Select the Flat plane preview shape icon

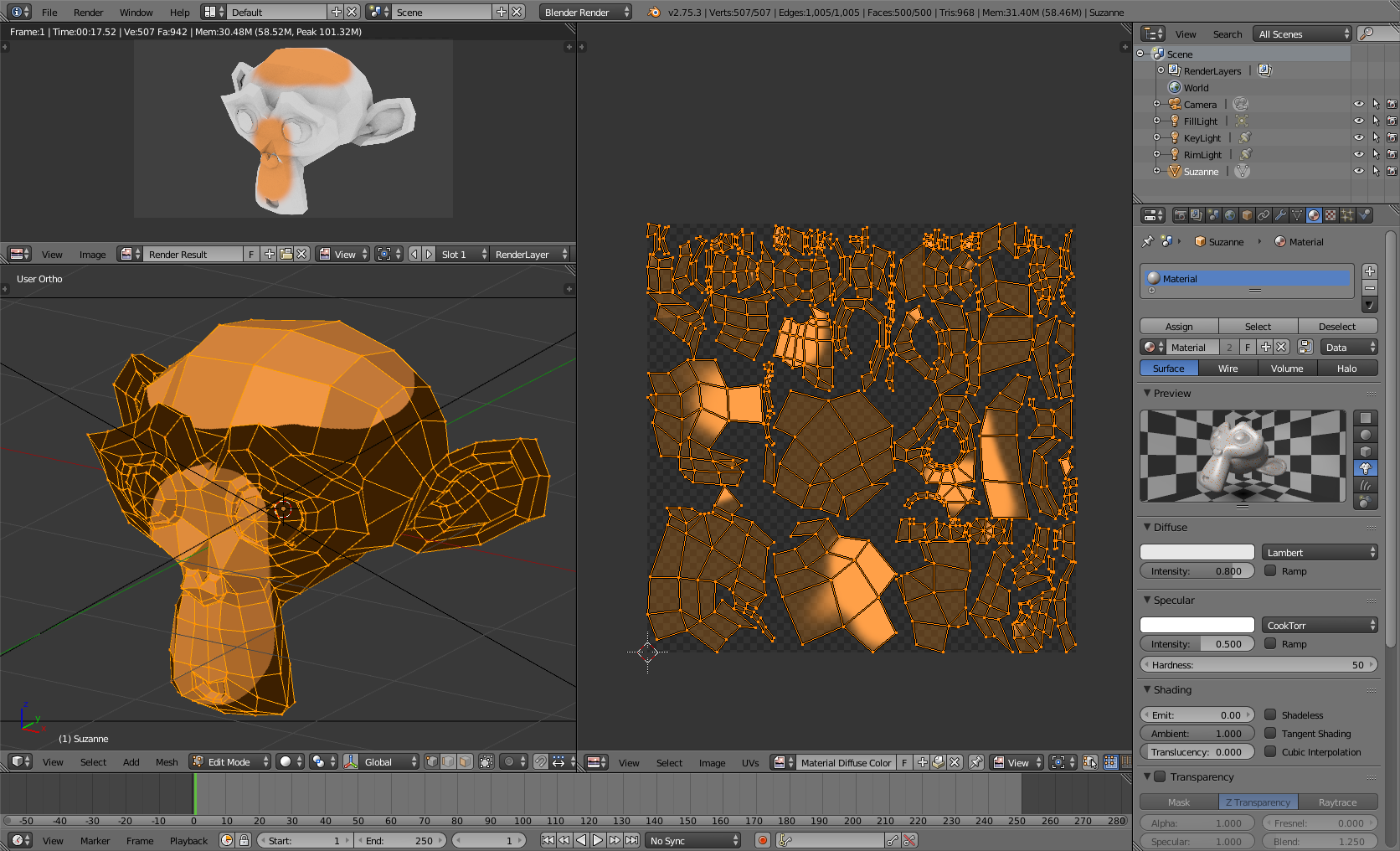click(x=1366, y=418)
